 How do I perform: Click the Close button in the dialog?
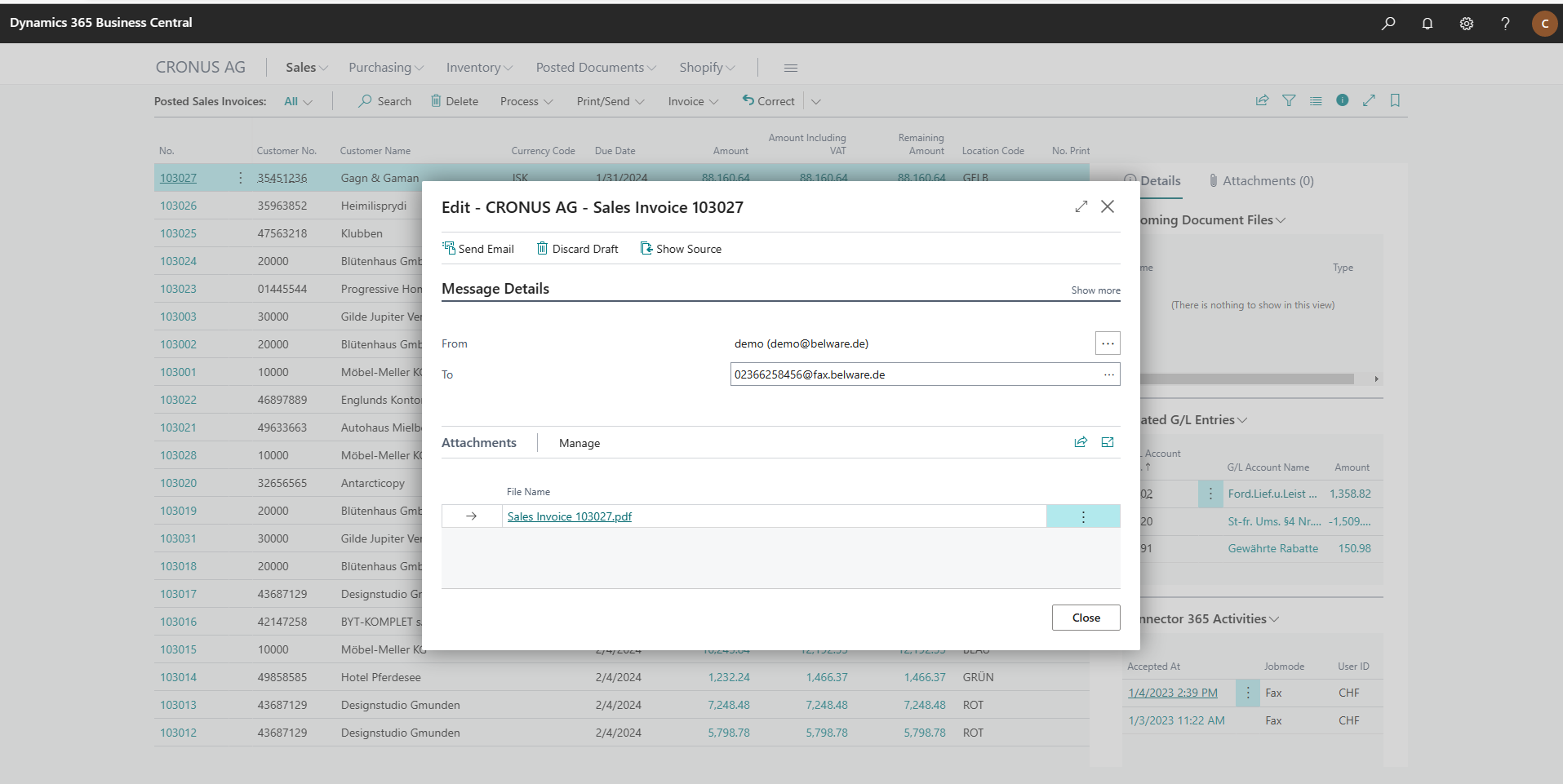coord(1086,618)
